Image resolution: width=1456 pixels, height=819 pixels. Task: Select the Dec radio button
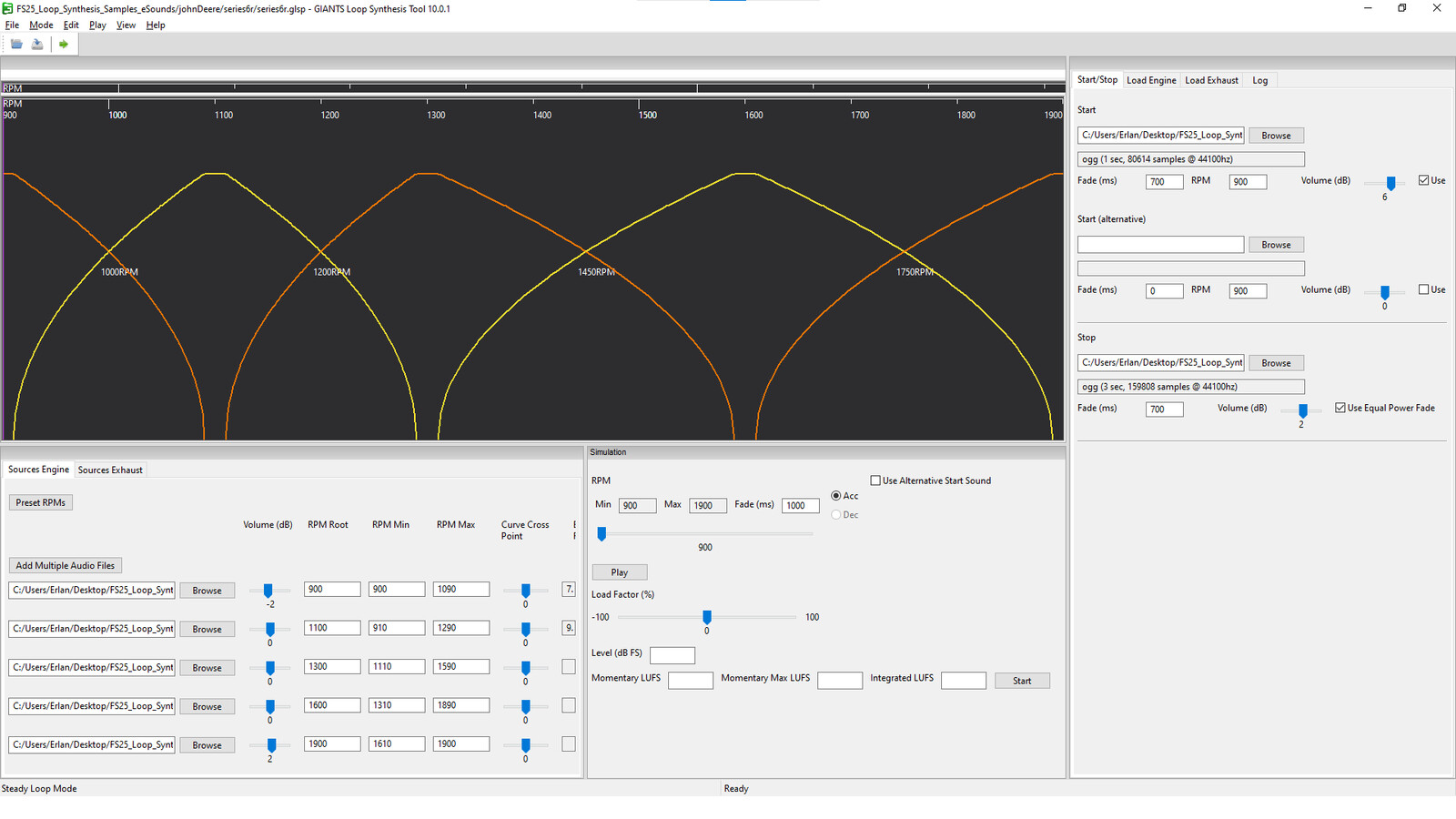(x=835, y=514)
